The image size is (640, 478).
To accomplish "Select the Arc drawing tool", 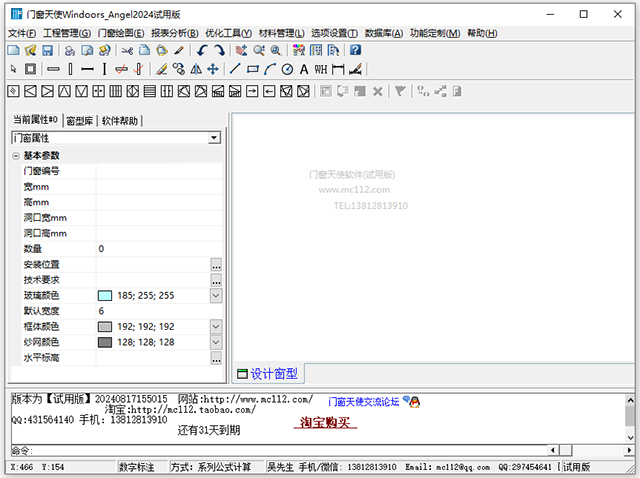I will [x=270, y=69].
